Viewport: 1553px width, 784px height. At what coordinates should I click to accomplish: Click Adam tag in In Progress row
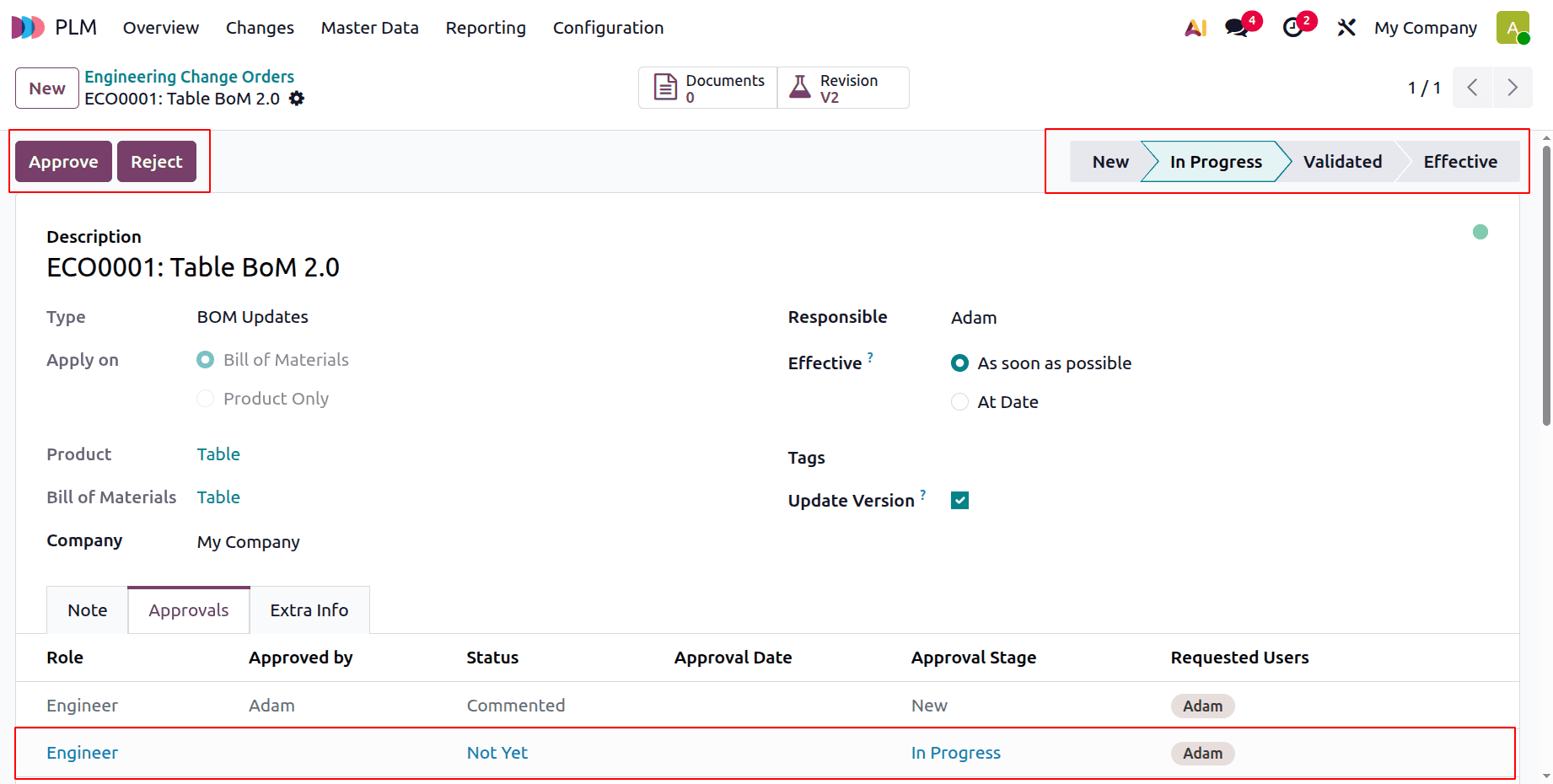coord(1202,753)
